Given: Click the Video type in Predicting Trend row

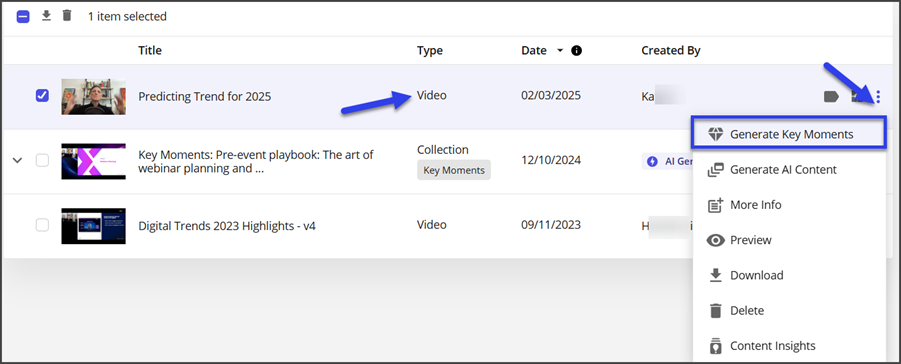Looking at the screenshot, I should pyautogui.click(x=432, y=95).
